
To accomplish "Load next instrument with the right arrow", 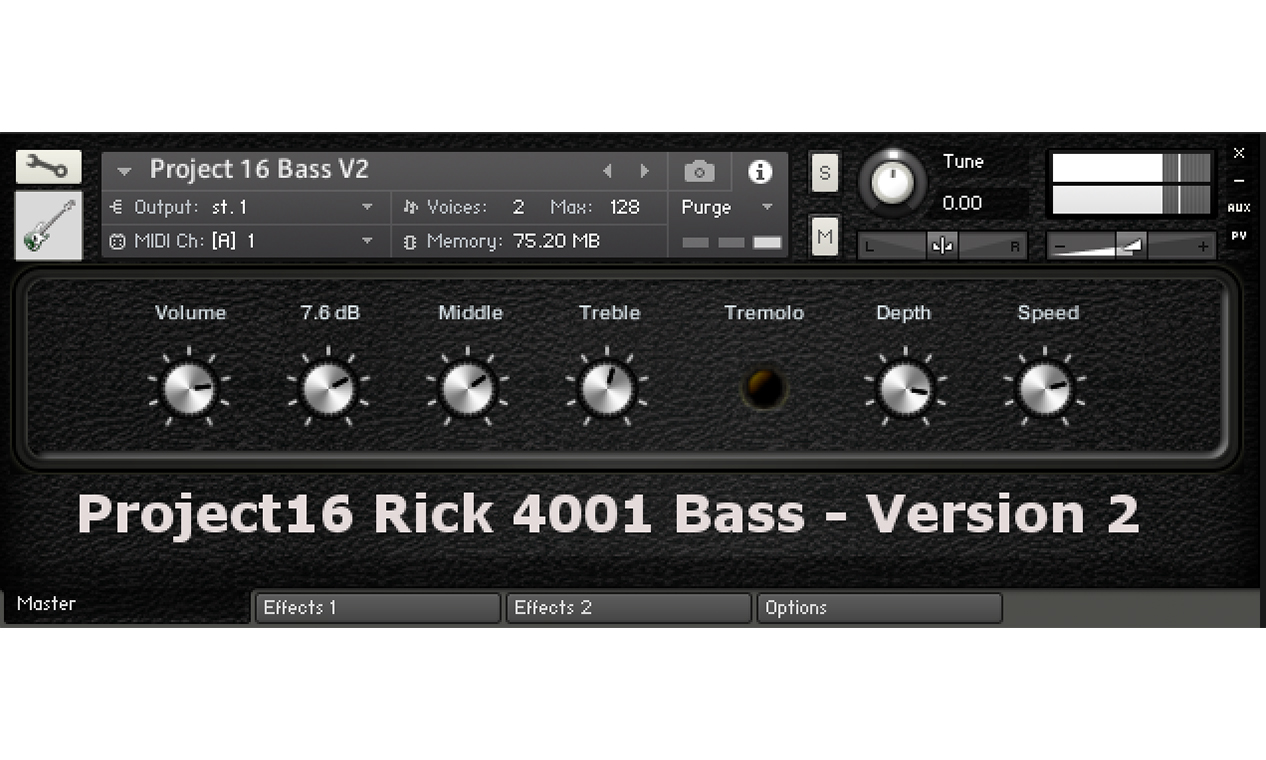I will coord(644,171).
